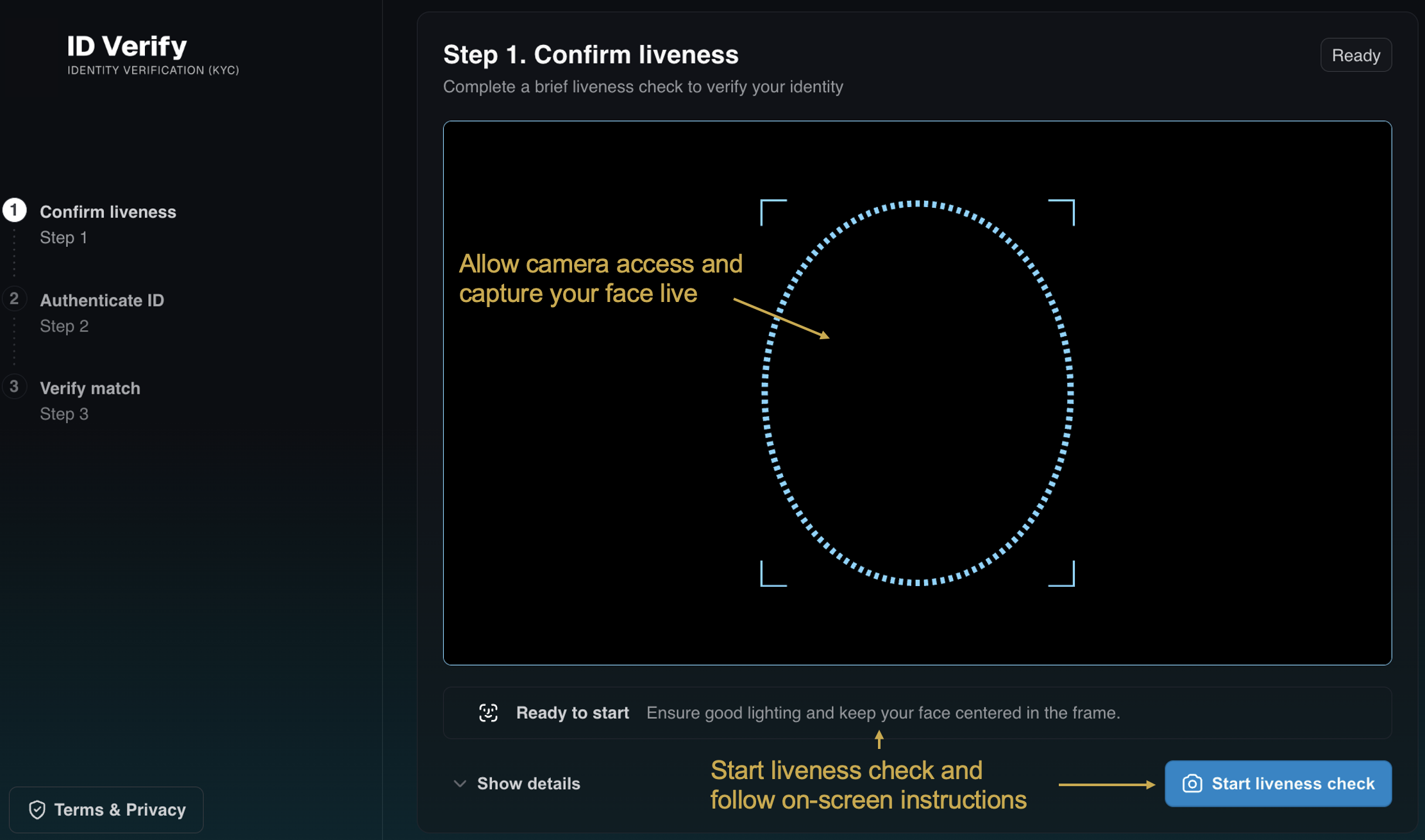Start the liveness check

(1278, 784)
